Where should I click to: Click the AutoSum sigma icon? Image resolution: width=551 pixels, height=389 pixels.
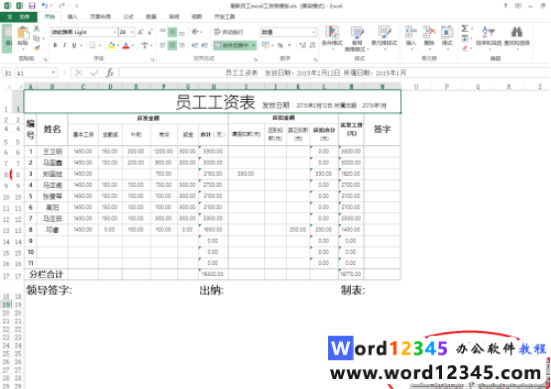coord(465,28)
